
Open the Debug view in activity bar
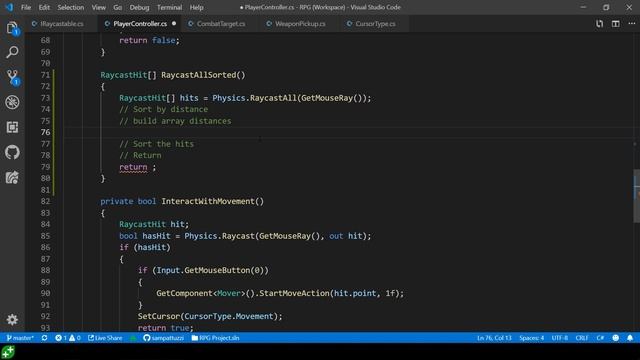click(x=12, y=102)
